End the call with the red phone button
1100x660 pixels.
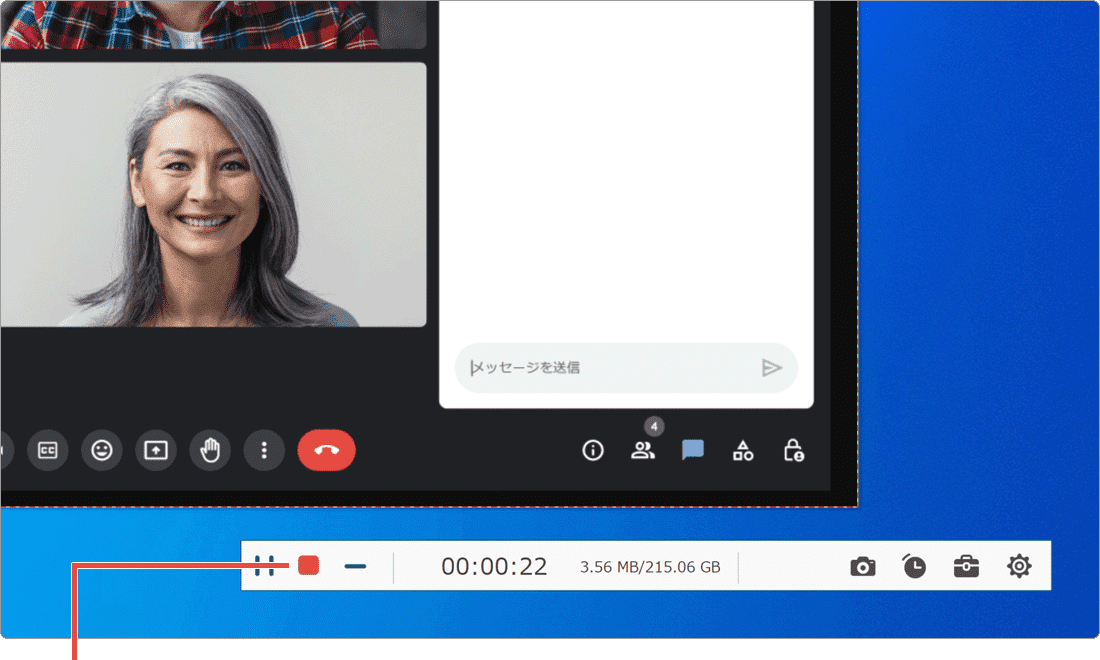[x=327, y=450]
